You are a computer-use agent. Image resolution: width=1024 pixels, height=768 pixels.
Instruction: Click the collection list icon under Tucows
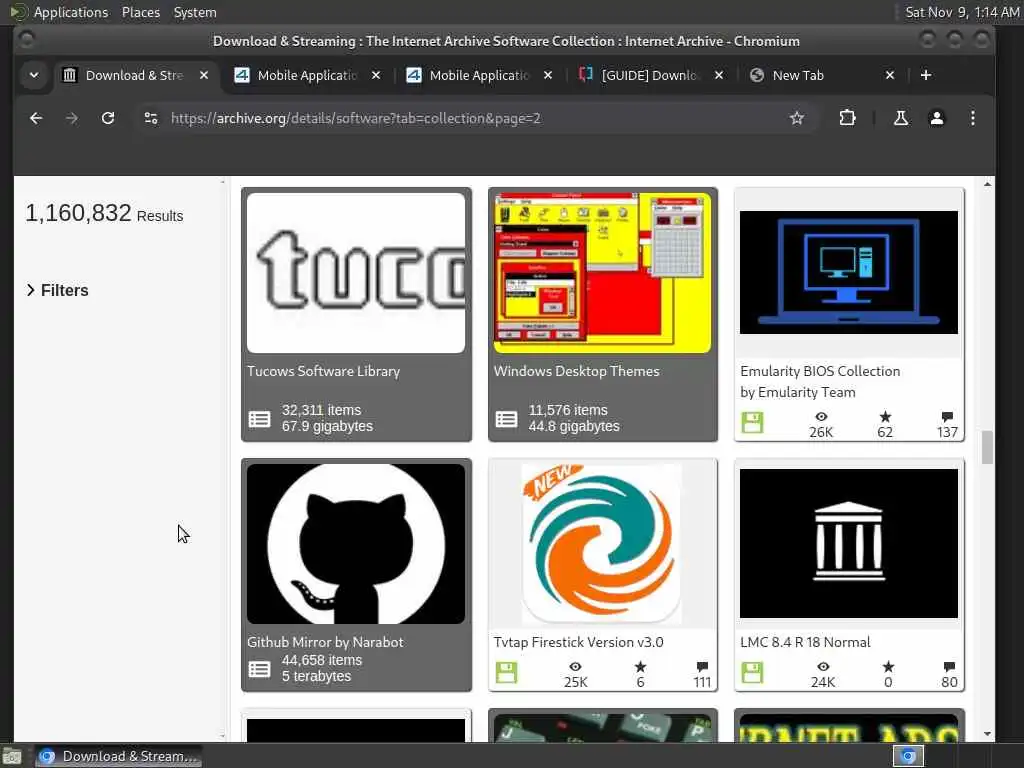[259, 419]
